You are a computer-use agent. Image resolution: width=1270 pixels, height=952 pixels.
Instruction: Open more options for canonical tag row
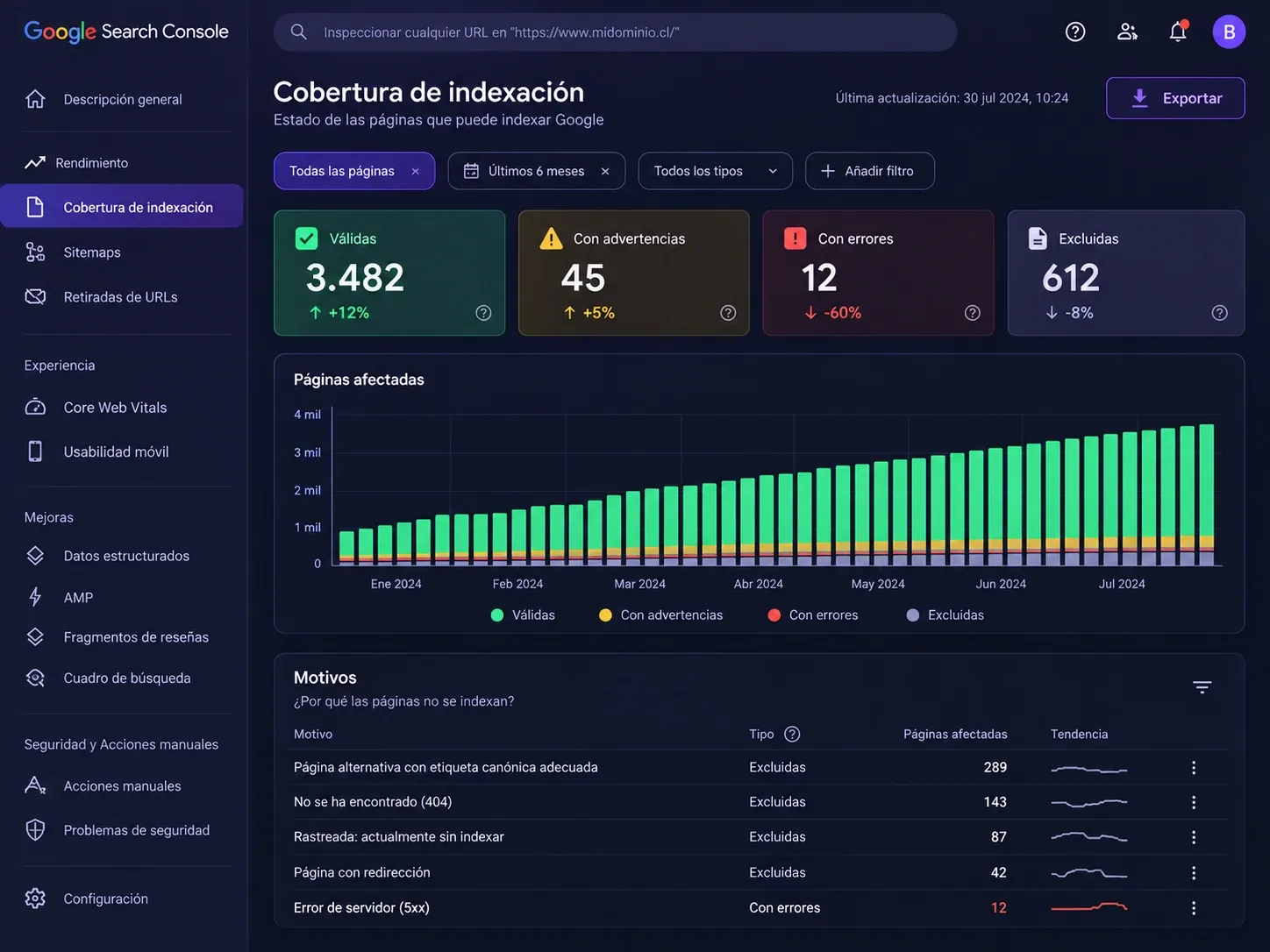click(x=1194, y=768)
